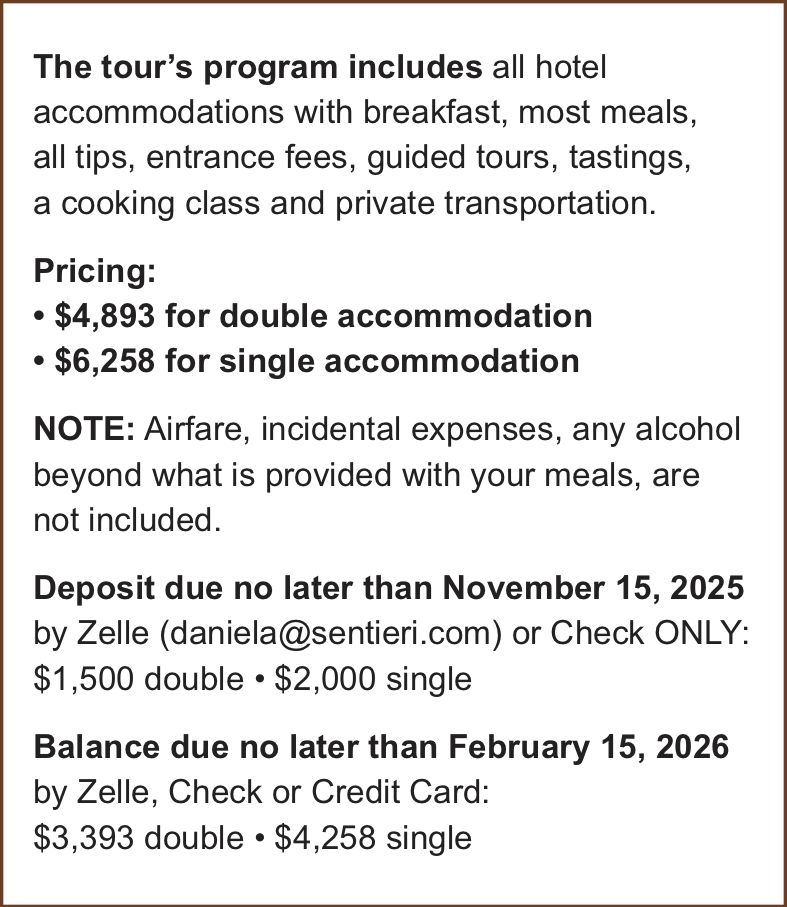The height and width of the screenshot is (907, 787).
Task: Click the "not included." text
Action: click(x=125, y=520)
